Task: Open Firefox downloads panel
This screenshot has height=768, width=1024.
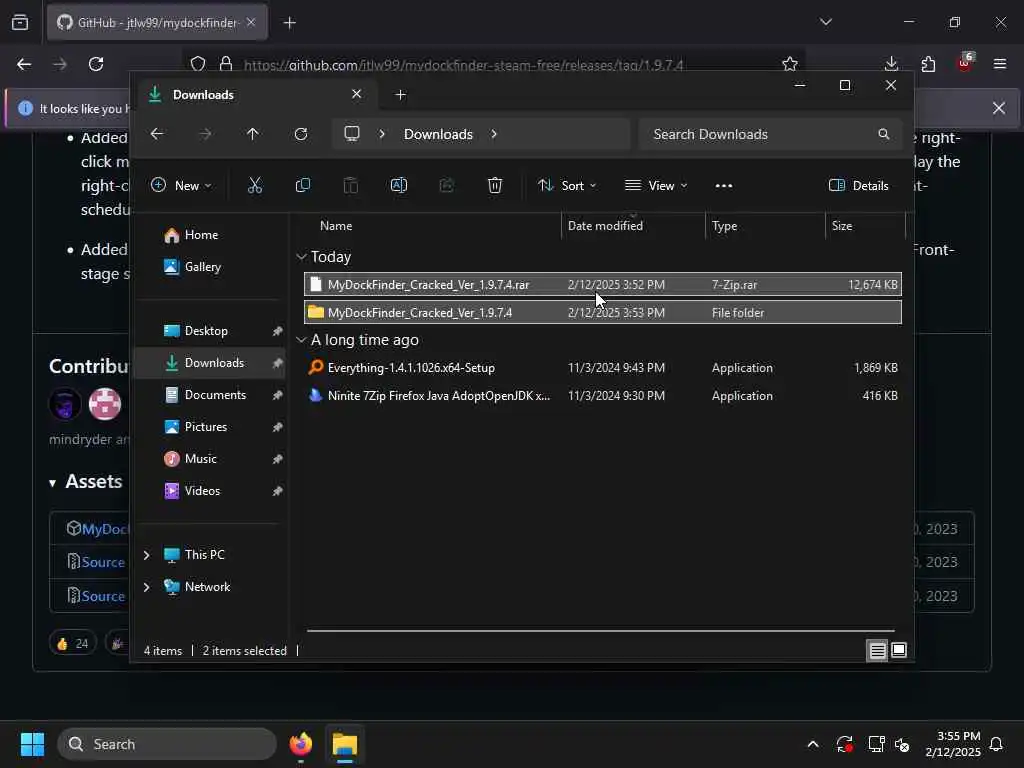Action: point(891,64)
